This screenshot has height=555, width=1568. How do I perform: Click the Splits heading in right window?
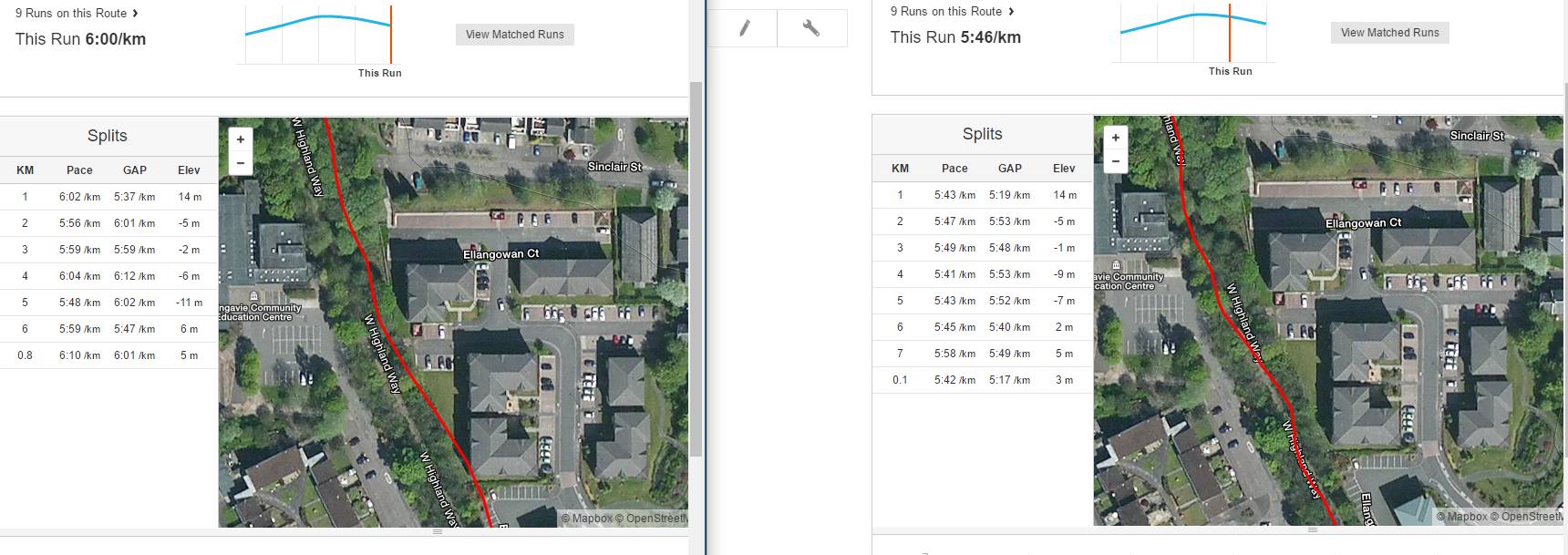pyautogui.click(x=983, y=134)
